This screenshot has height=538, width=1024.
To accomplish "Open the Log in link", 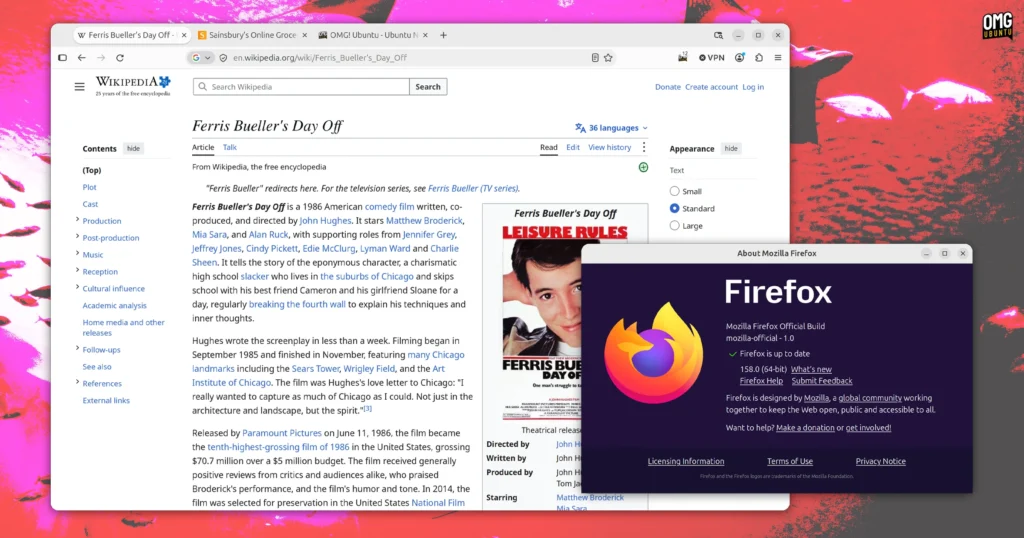I will (753, 87).
